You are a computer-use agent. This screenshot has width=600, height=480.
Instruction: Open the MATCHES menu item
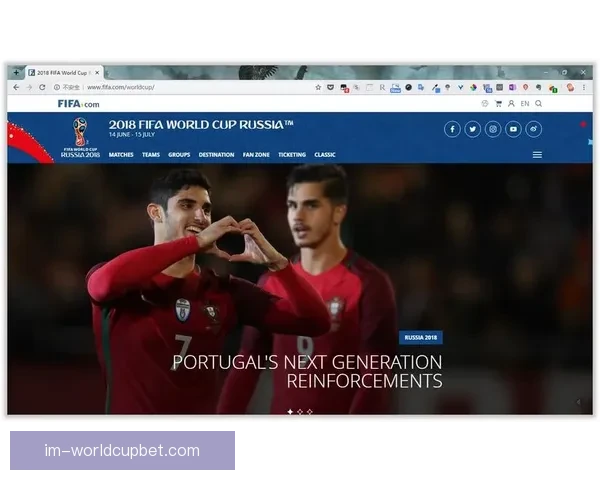[121, 155]
